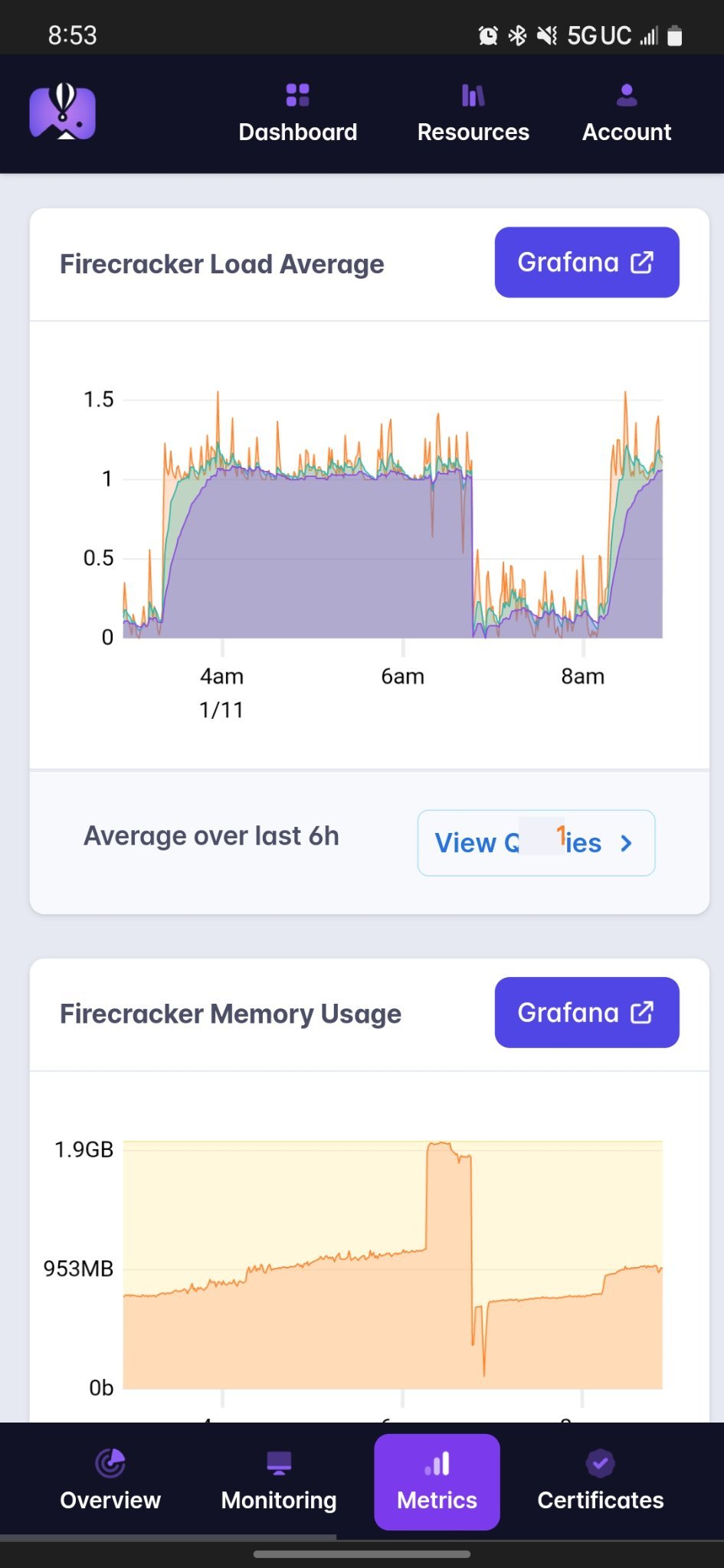Open the Account person icon

tap(627, 95)
